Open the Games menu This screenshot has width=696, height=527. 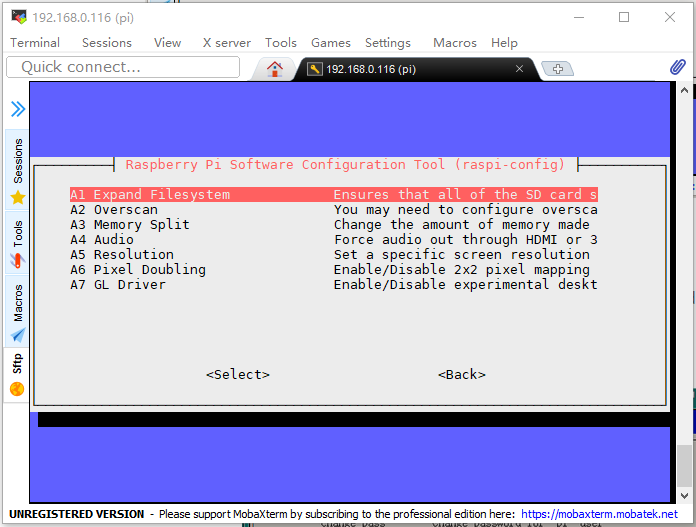pos(331,43)
